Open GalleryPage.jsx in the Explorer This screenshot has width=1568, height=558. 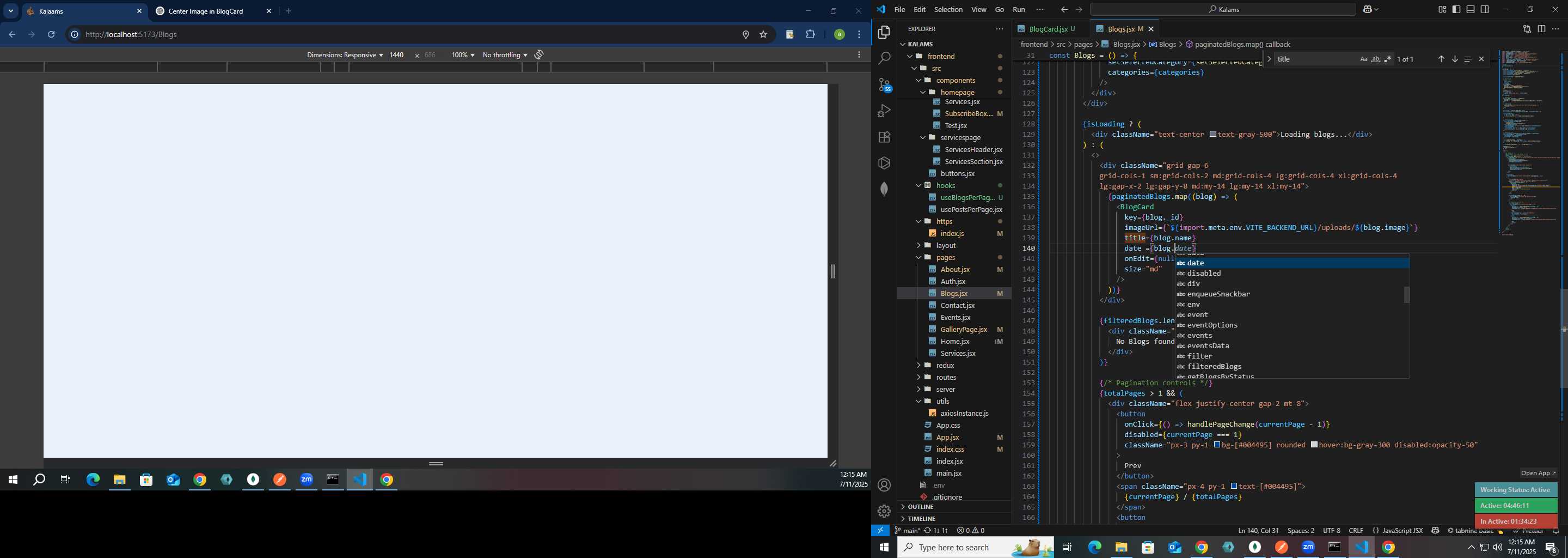964,330
